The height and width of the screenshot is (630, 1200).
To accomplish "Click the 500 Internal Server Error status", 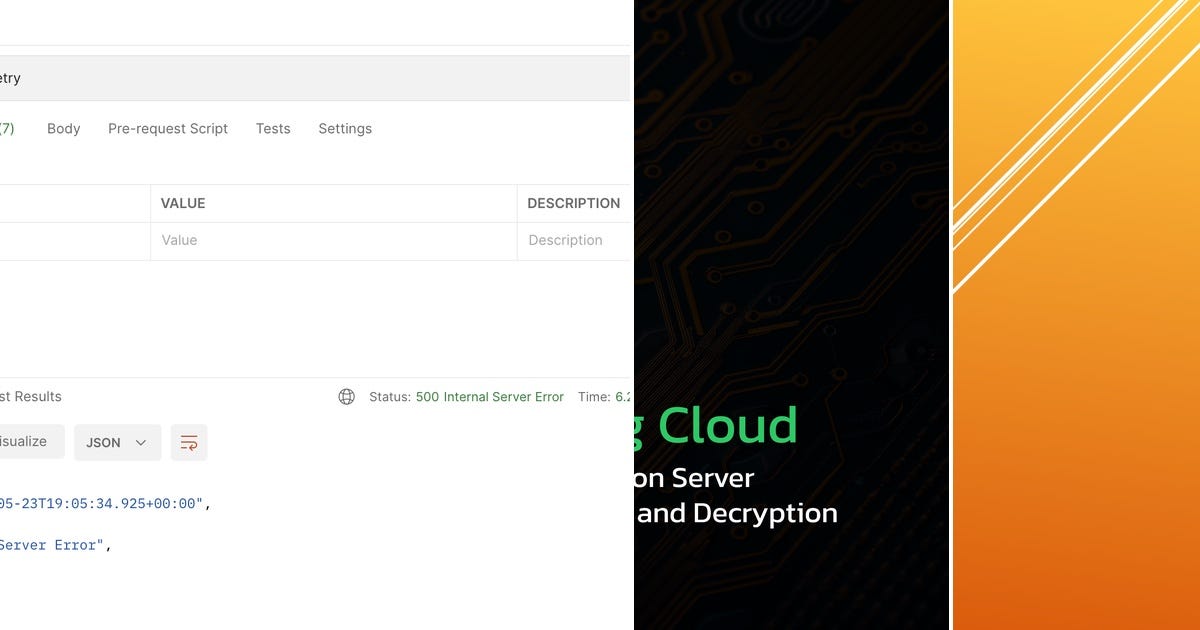I will [489, 396].
